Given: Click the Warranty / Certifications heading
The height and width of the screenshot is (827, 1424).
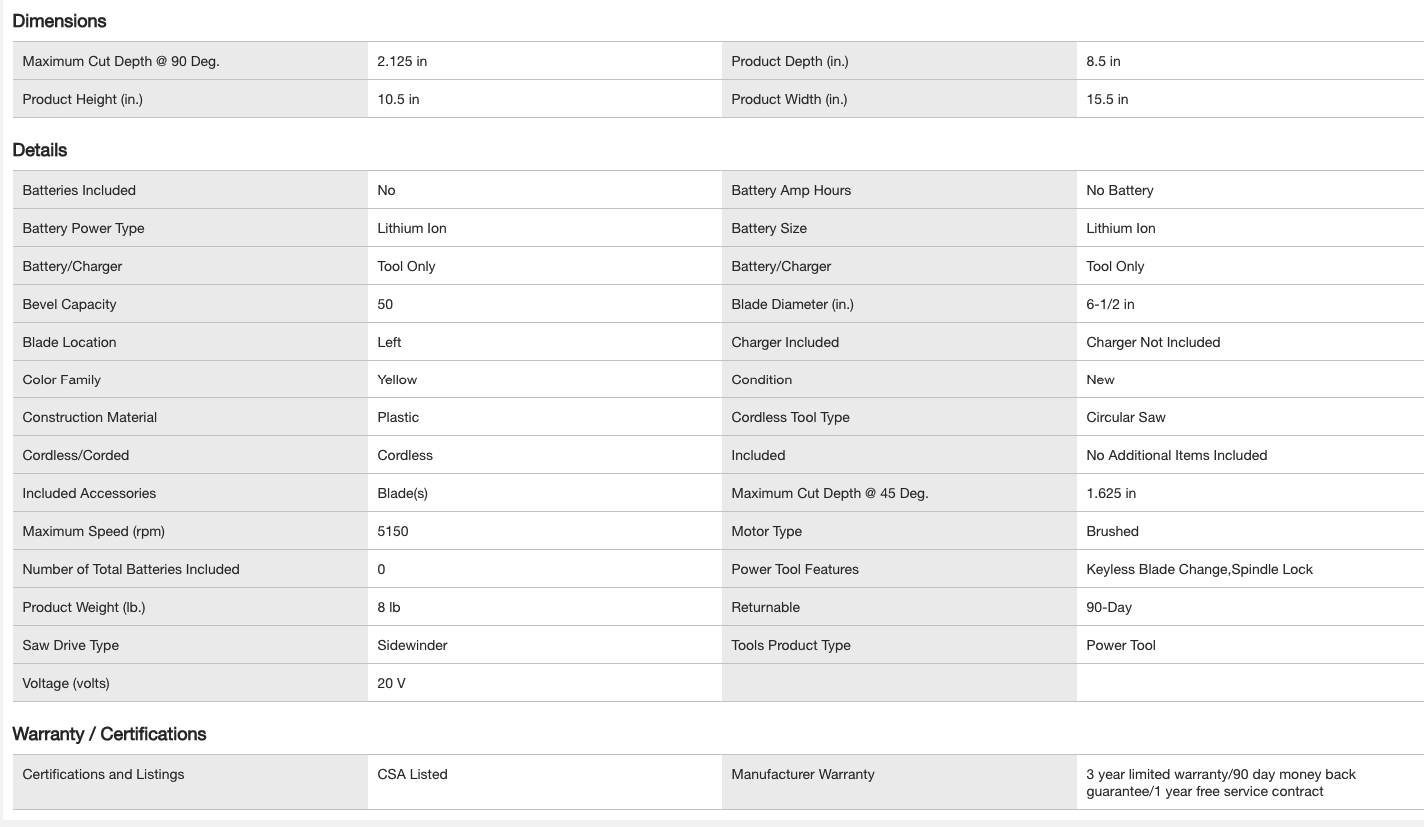Looking at the screenshot, I should tap(109, 734).
